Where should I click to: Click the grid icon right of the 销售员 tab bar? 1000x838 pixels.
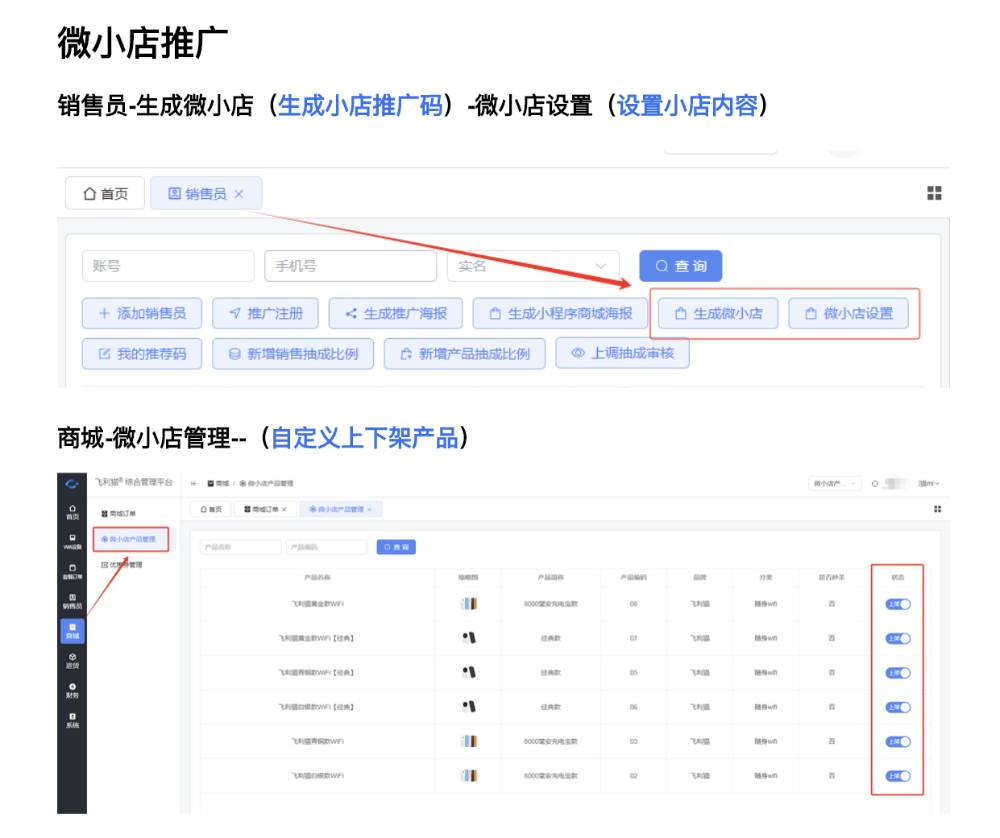coord(934,193)
